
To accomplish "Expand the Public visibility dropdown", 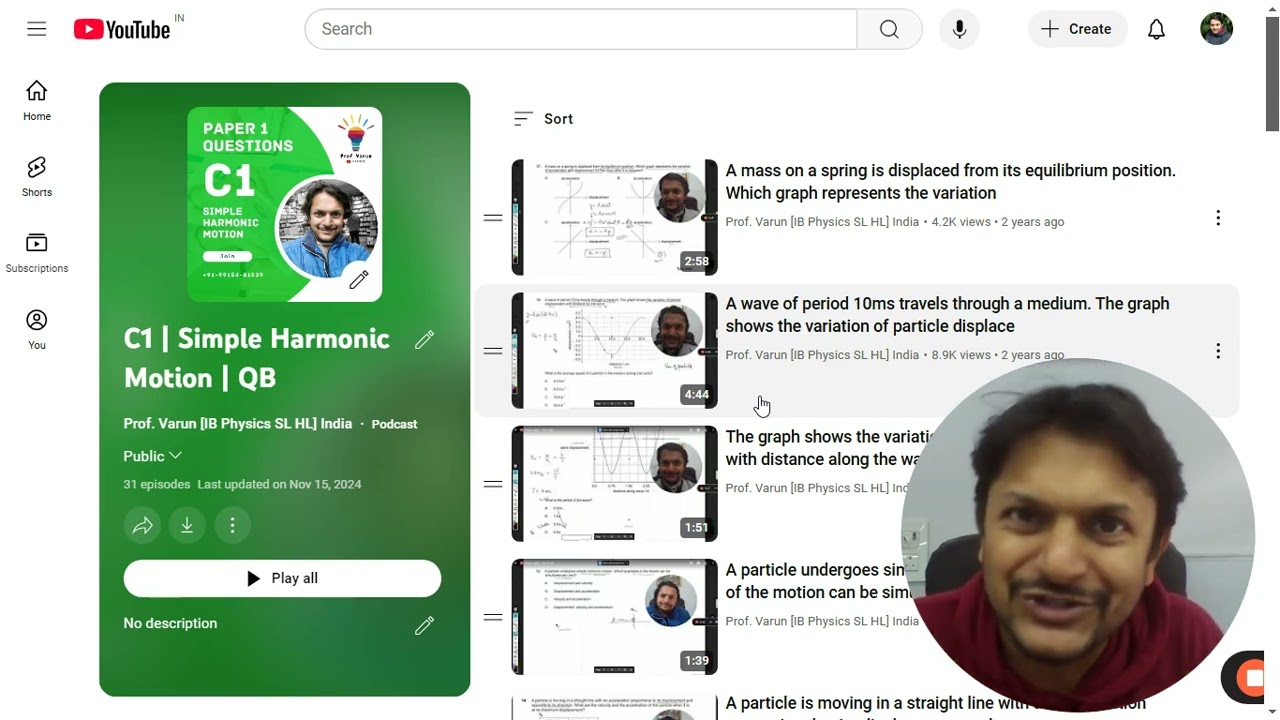I will [x=153, y=456].
